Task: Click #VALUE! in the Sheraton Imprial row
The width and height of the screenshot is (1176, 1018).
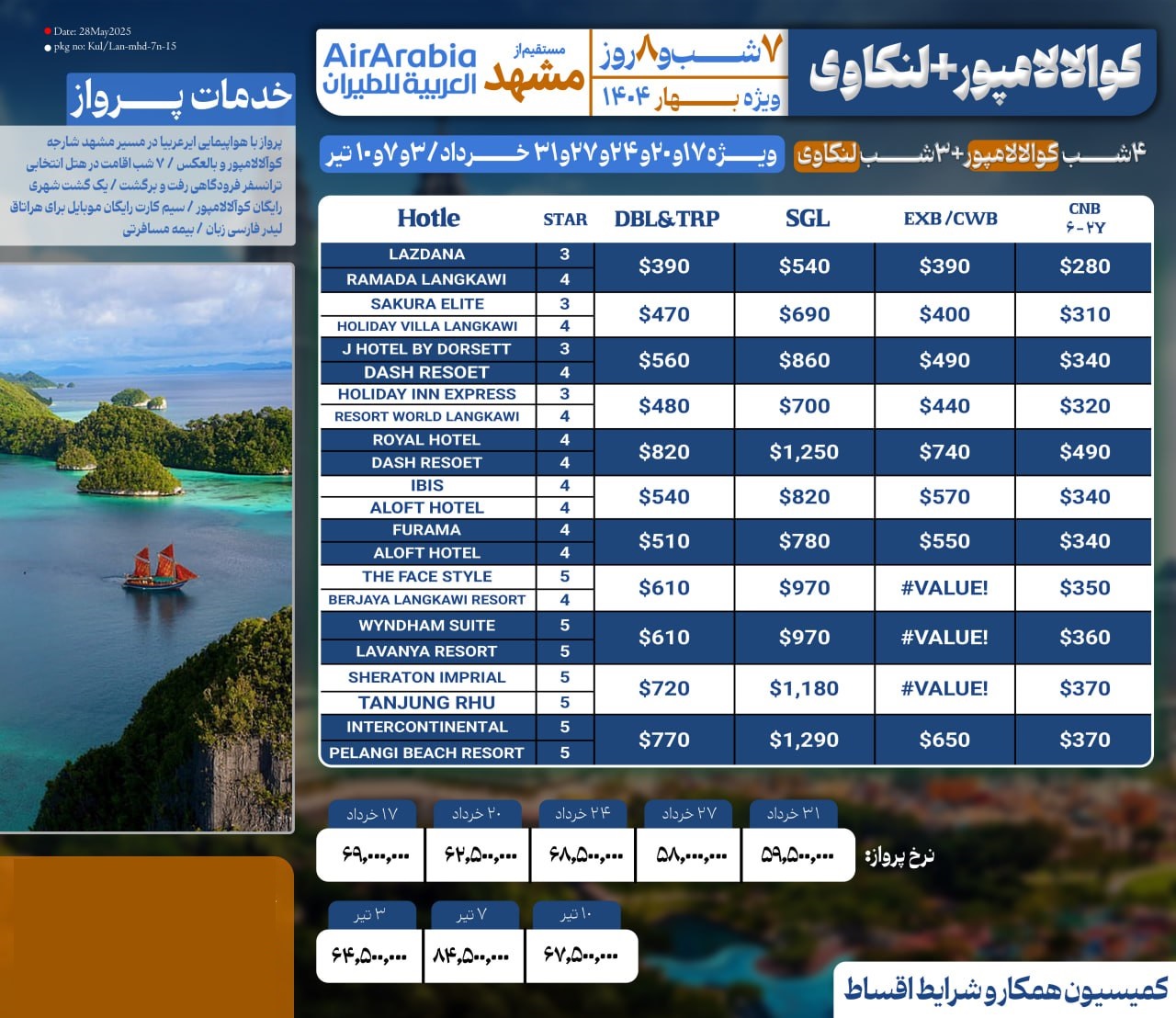Action: pyautogui.click(x=944, y=689)
